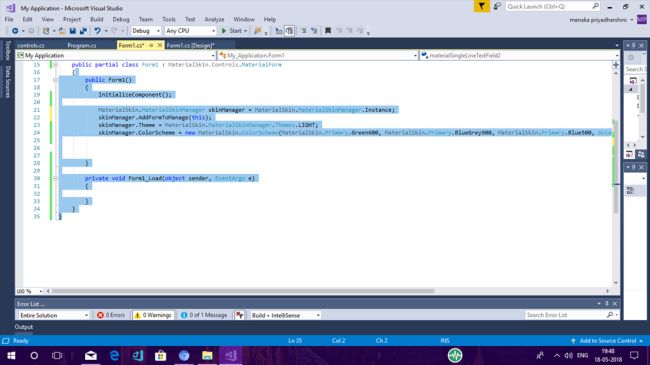Image resolution: width=650 pixels, height=365 pixels.
Task: Click the New Project toolbar icon
Action: [46, 31]
